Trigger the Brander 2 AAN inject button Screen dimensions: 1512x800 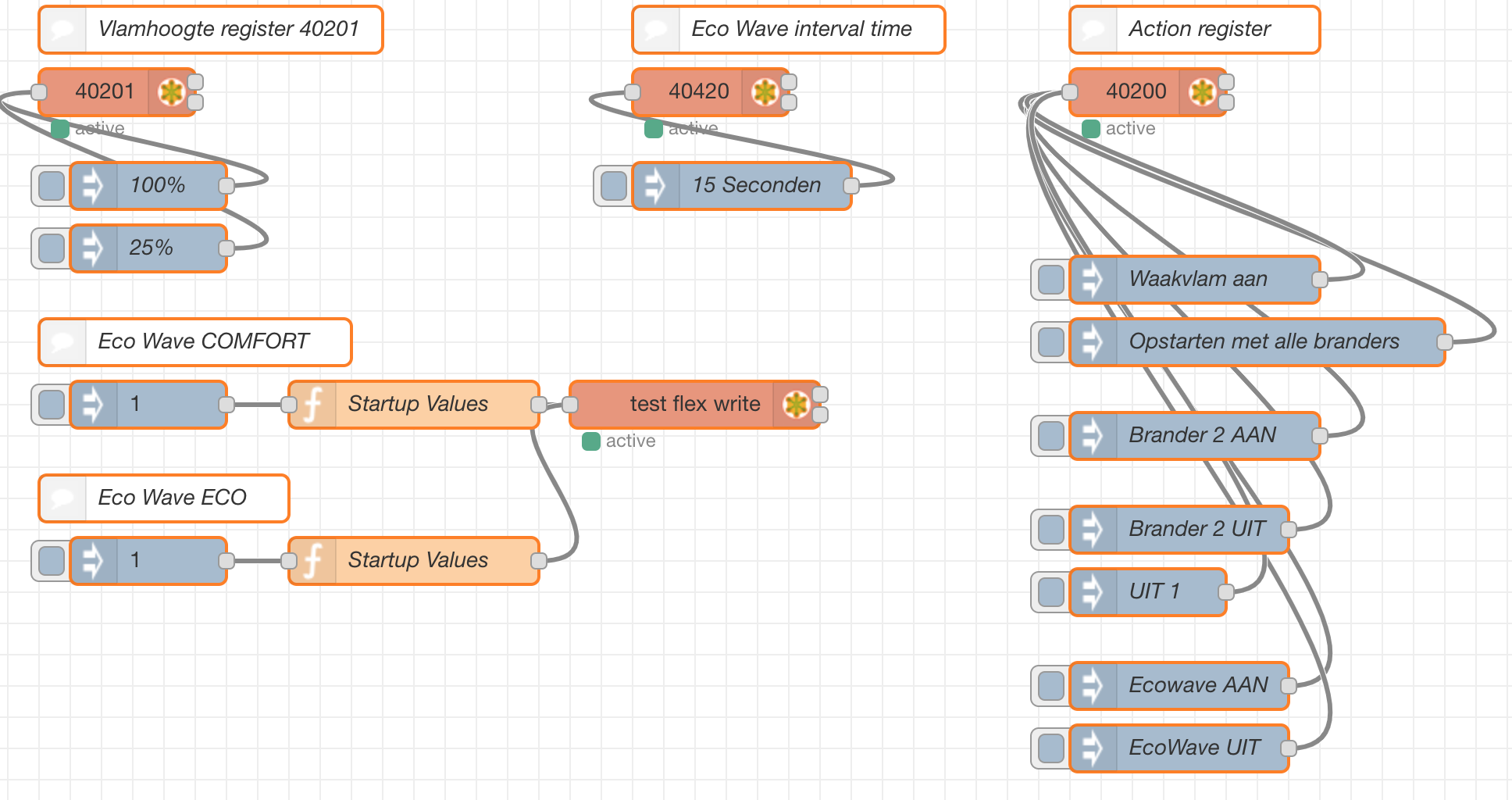pos(1051,436)
